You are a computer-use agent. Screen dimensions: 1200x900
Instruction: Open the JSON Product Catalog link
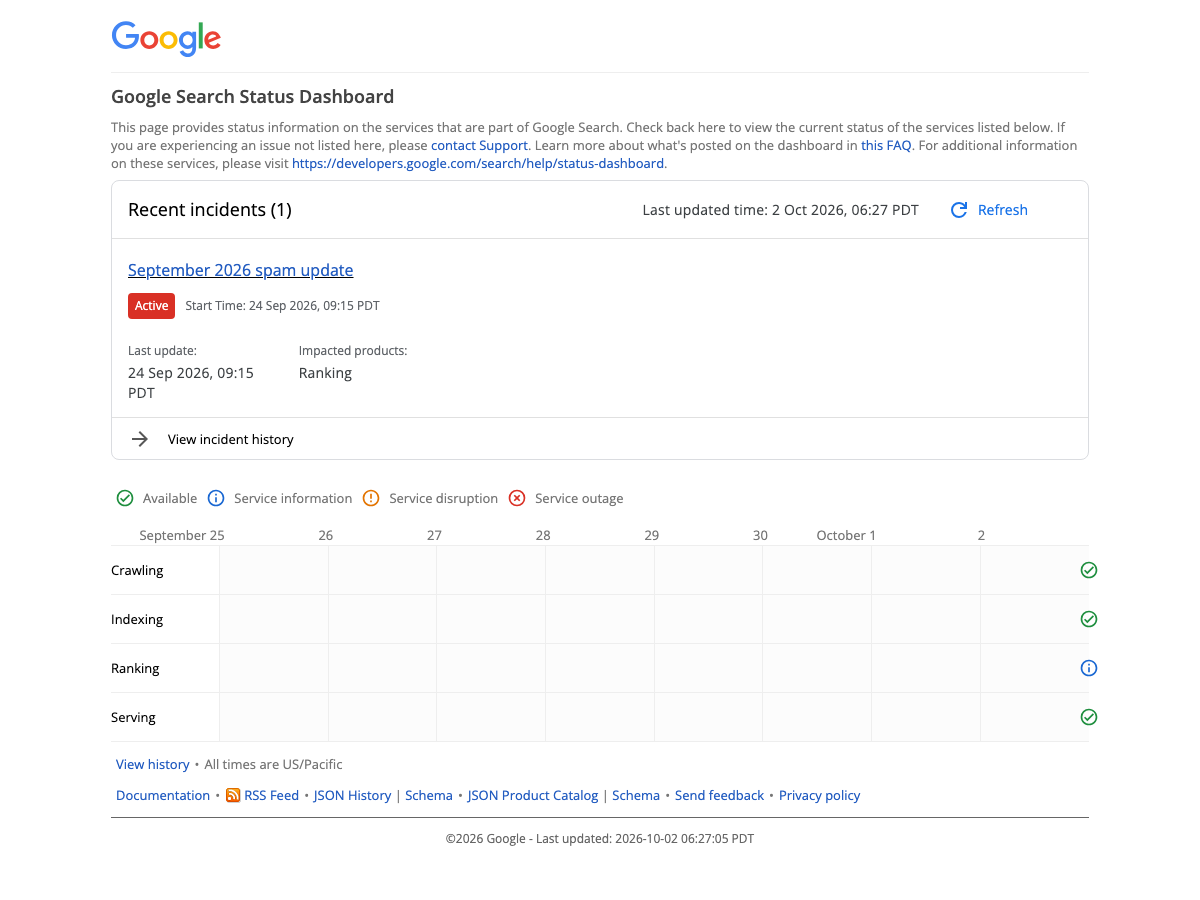[533, 795]
